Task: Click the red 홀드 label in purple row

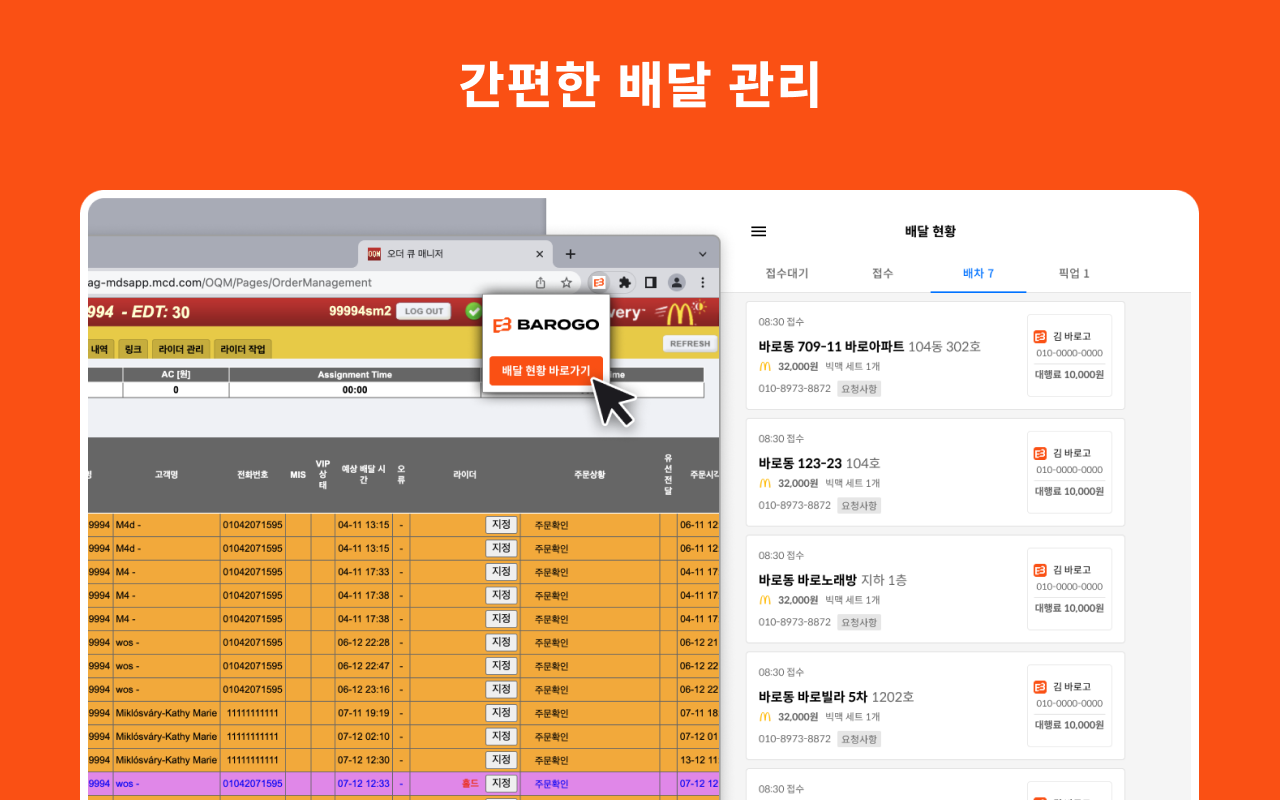Action: (x=470, y=784)
